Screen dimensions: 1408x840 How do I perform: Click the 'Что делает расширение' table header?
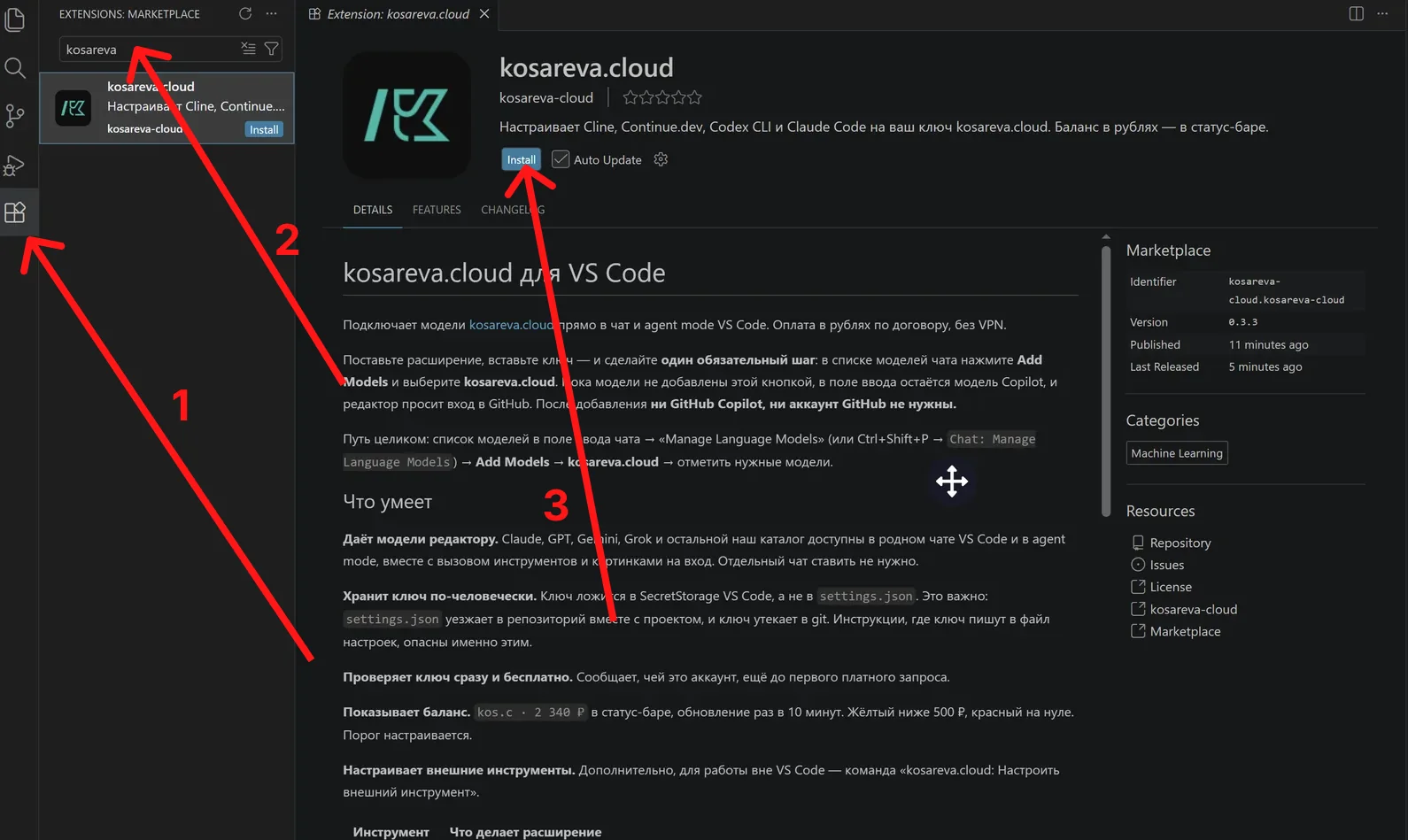pos(525,832)
